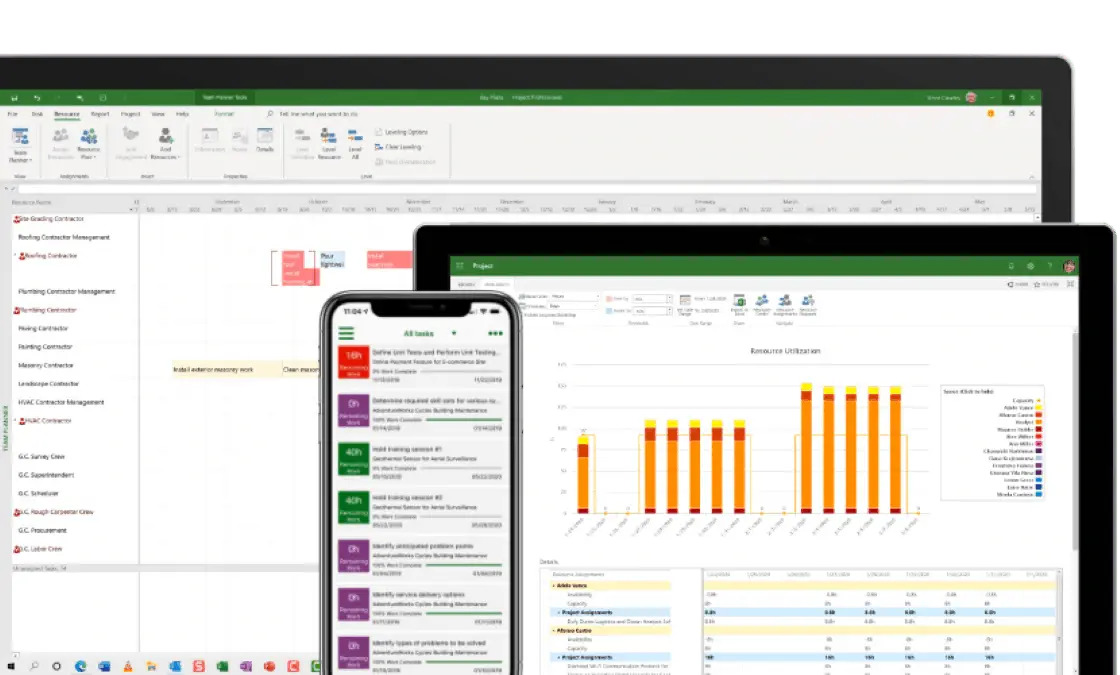The image size is (1120, 675).
Task: Click Clear Leveling
Action: click(398, 147)
